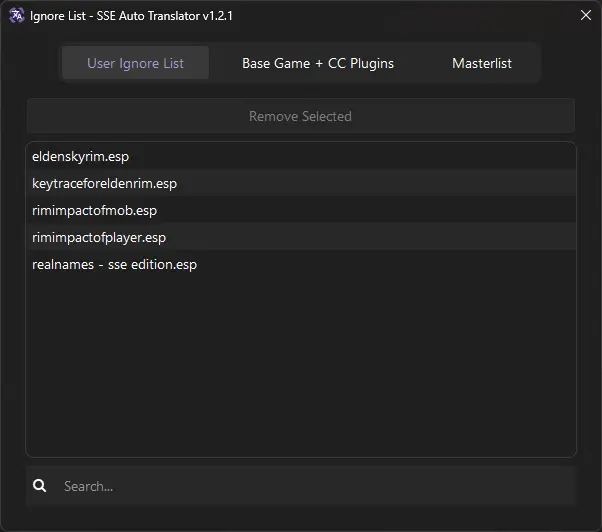Image resolution: width=602 pixels, height=532 pixels.
Task: Select keytraceforeldenrim.esp entry
Action: (301, 183)
